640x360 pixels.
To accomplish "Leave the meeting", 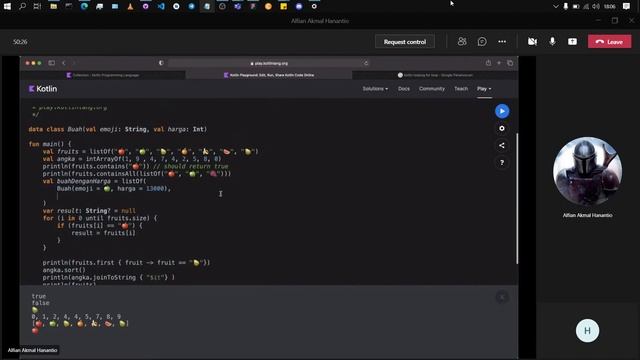I will point(609,42).
